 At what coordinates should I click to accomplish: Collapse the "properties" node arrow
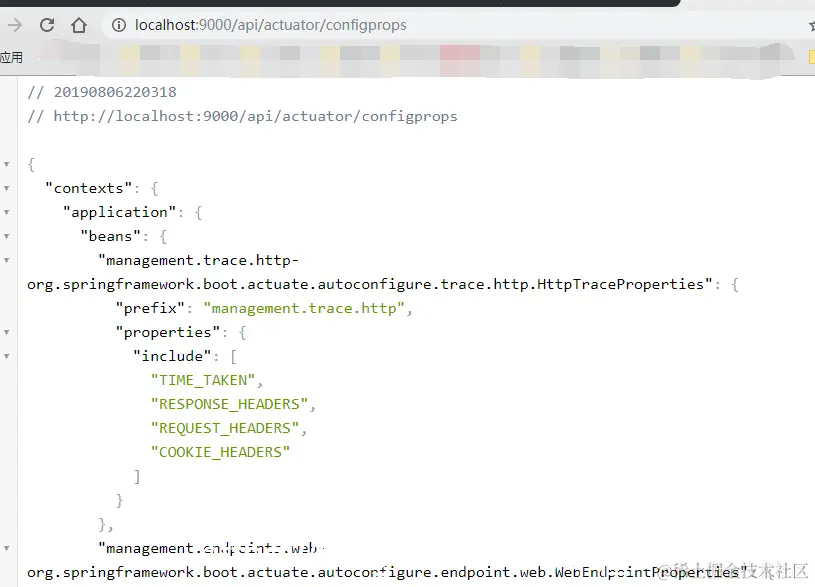(7, 332)
